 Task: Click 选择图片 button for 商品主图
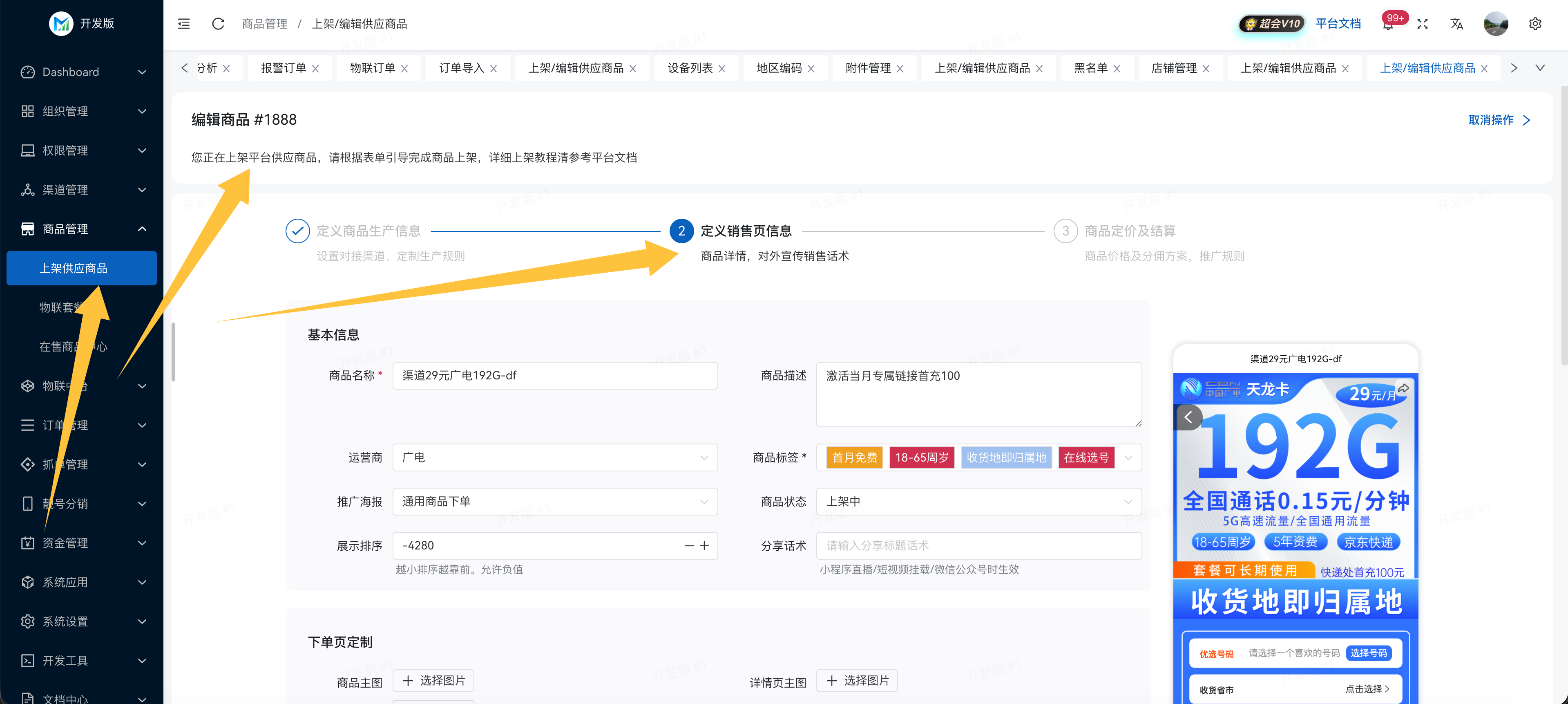pos(433,680)
